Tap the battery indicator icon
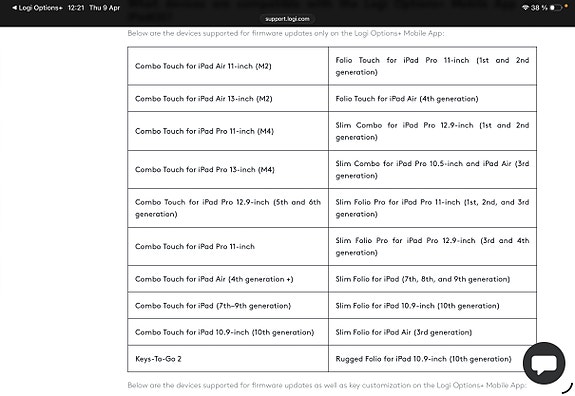Screen dimensions: 575x396 click(x=556, y=8)
